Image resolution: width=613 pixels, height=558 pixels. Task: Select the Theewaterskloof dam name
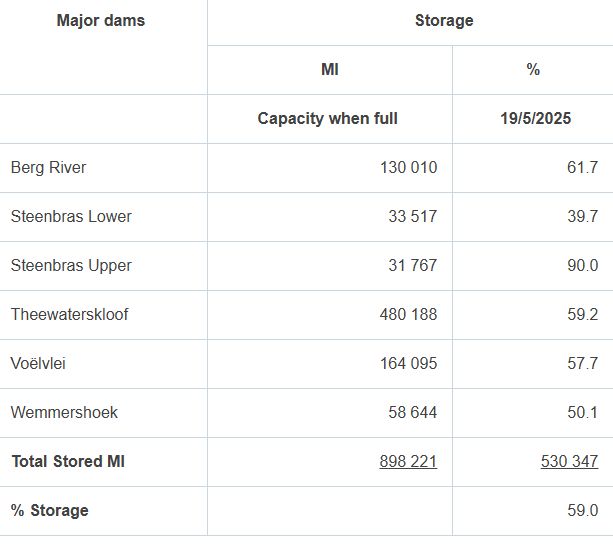coord(70,314)
